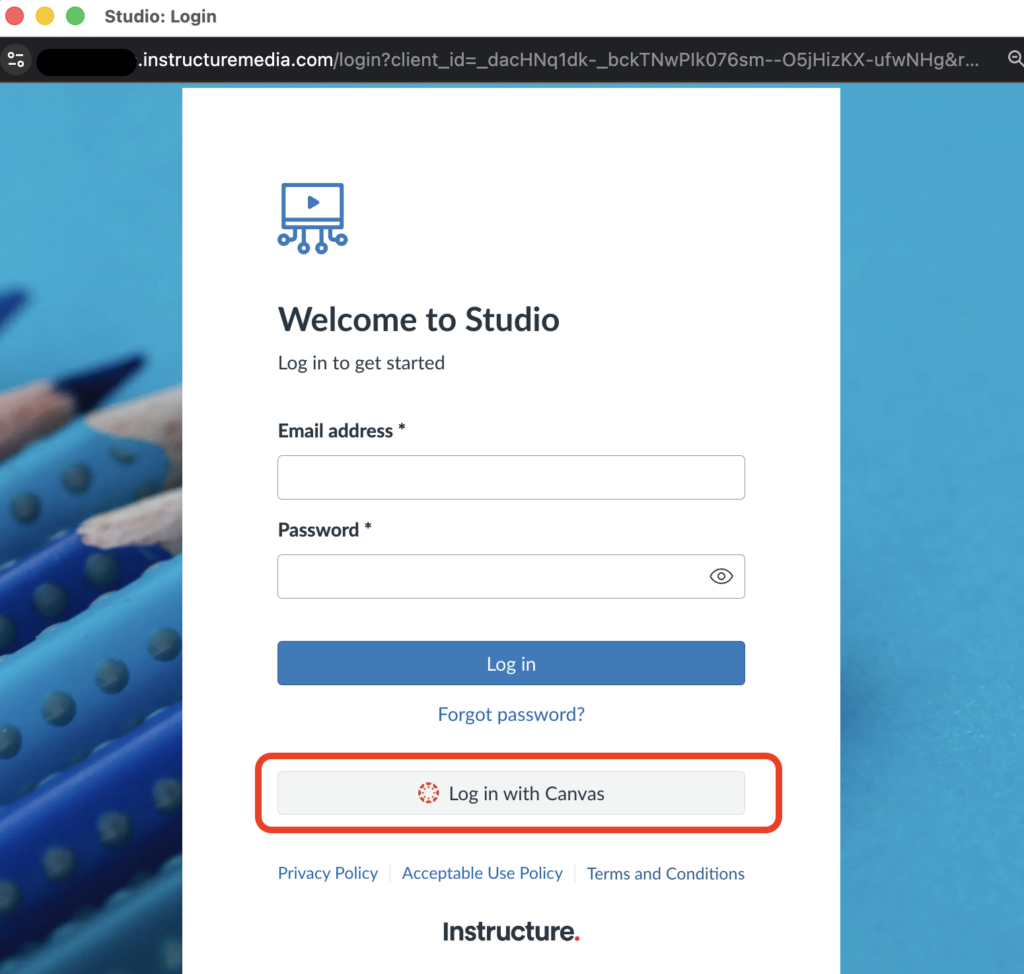Screen dimensions: 1024x974
Task: Select Log in with Canvas
Action: coord(511,792)
